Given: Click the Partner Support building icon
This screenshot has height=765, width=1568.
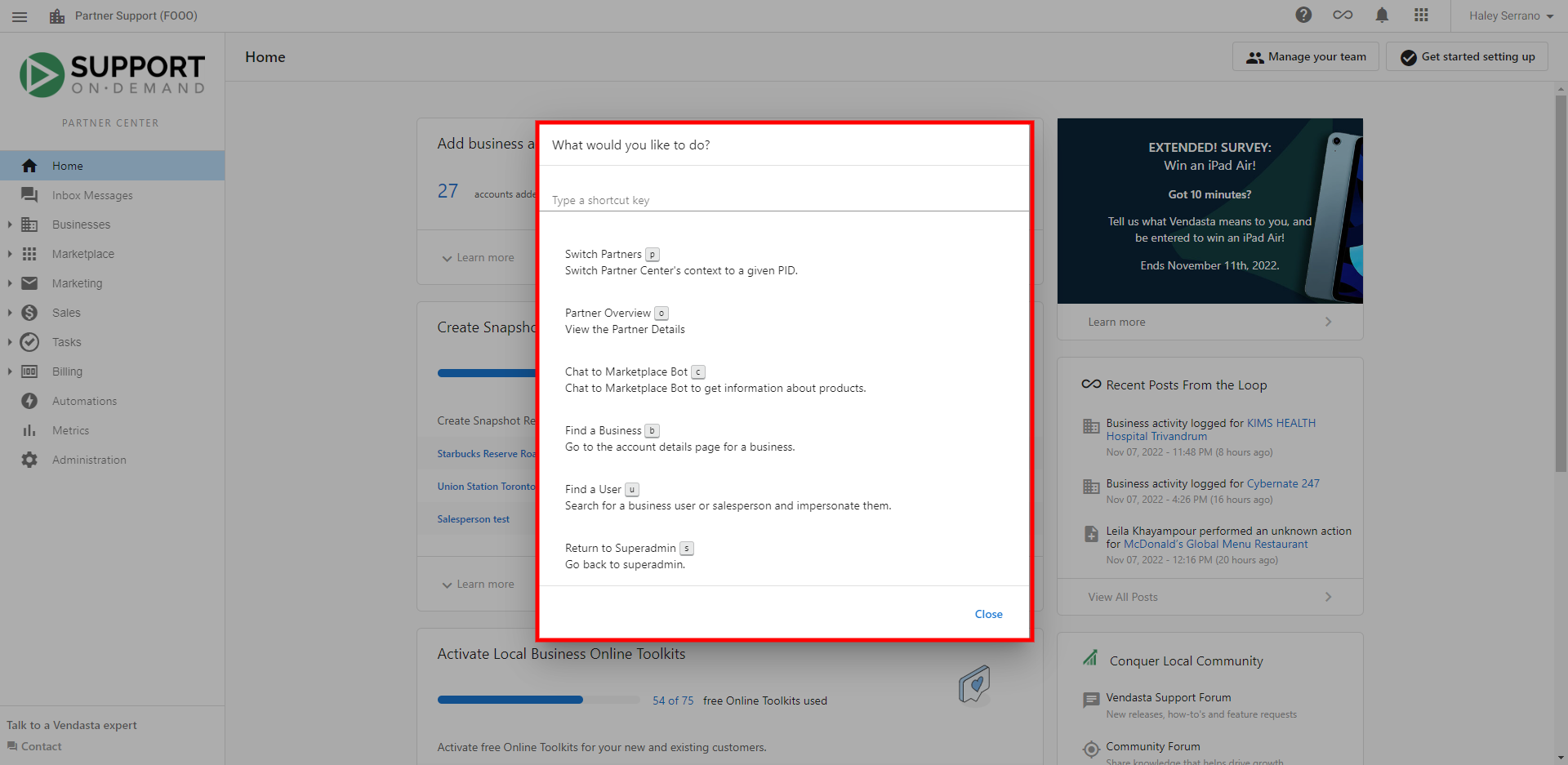Looking at the screenshot, I should point(57,16).
